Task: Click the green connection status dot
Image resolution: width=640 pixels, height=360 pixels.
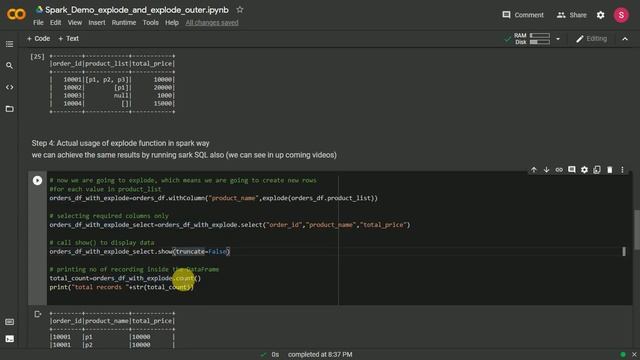Action: [622, 354]
